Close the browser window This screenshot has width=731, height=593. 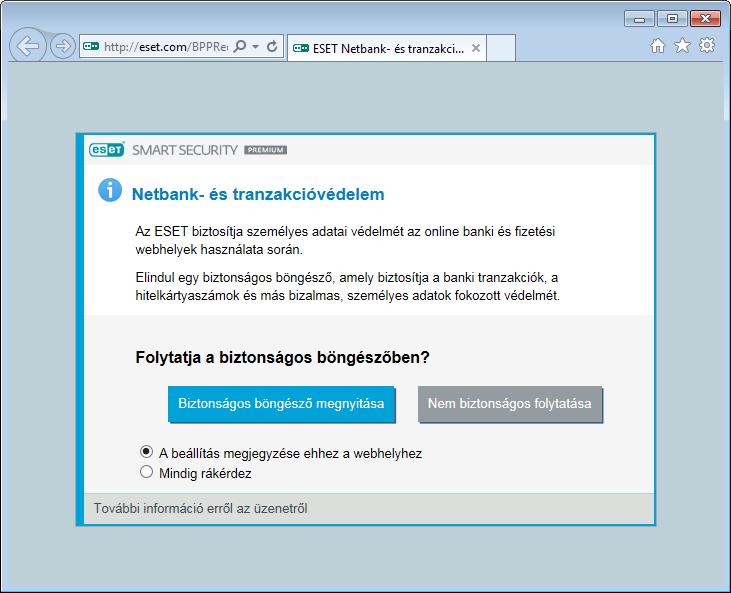[x=705, y=19]
